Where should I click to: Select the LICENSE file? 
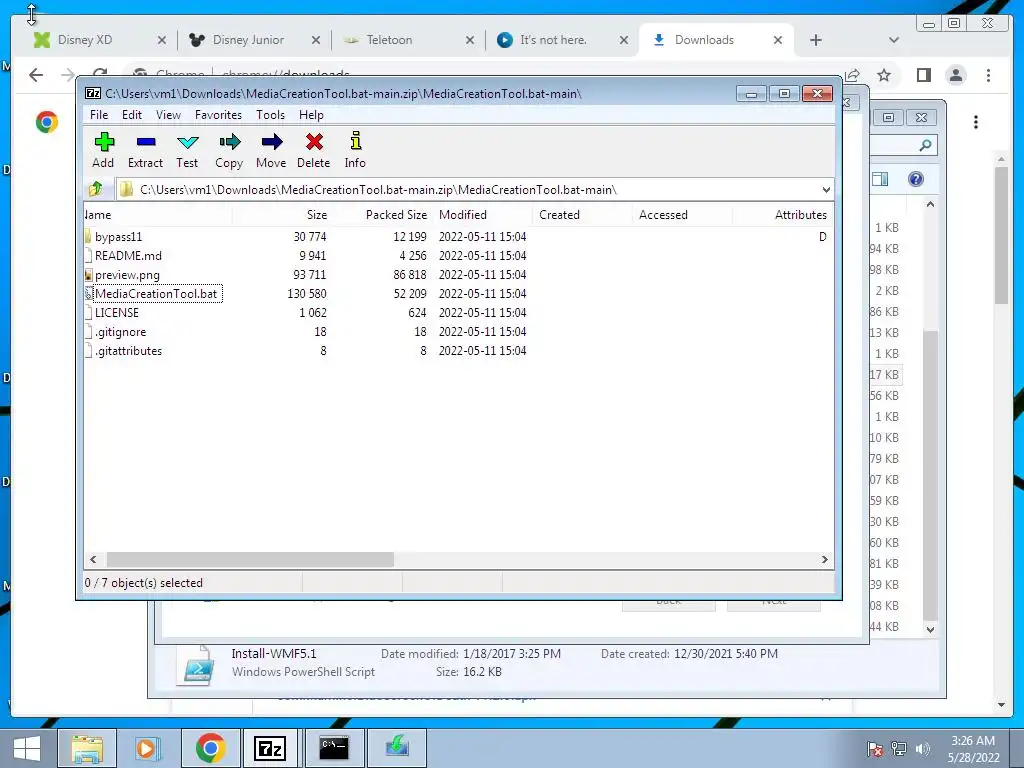tap(116, 313)
